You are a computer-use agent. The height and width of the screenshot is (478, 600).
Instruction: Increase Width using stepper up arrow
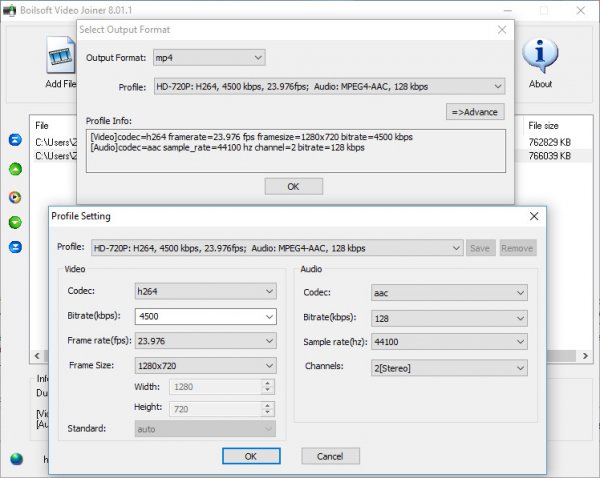click(267, 383)
